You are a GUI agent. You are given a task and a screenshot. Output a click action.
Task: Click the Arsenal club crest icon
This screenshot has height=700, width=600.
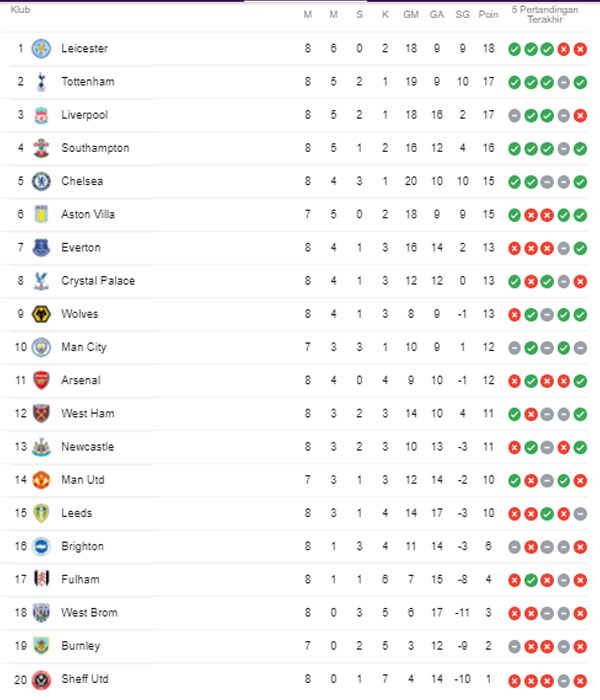(x=41, y=380)
